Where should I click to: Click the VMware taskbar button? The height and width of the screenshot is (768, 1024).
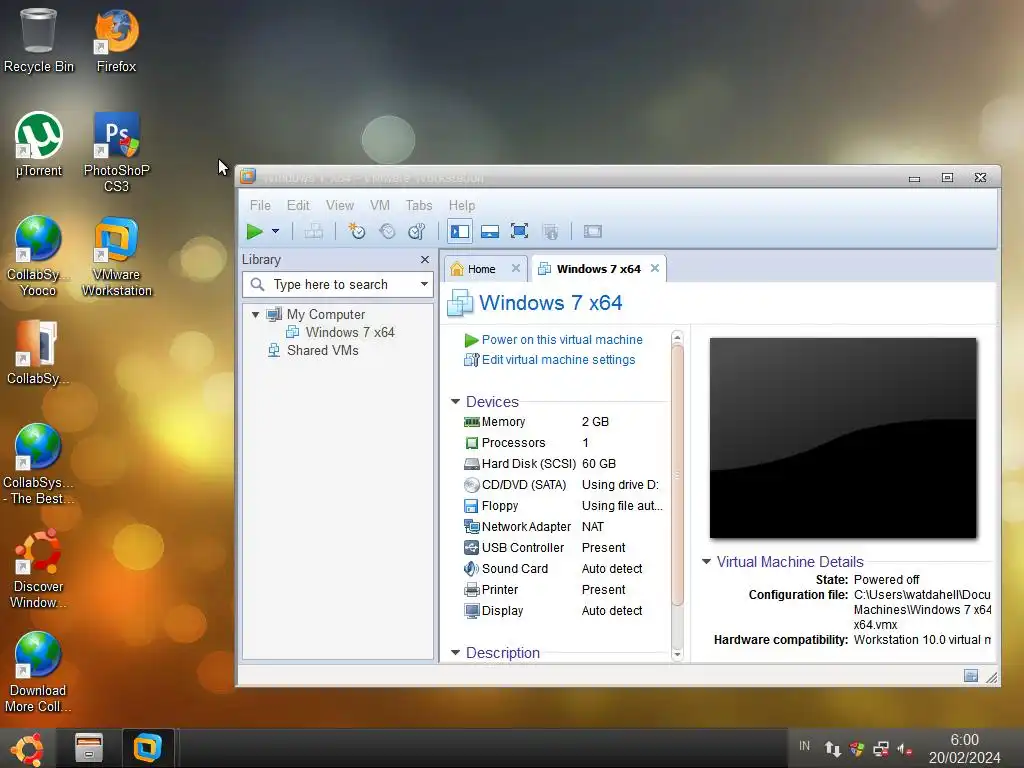pyautogui.click(x=148, y=748)
